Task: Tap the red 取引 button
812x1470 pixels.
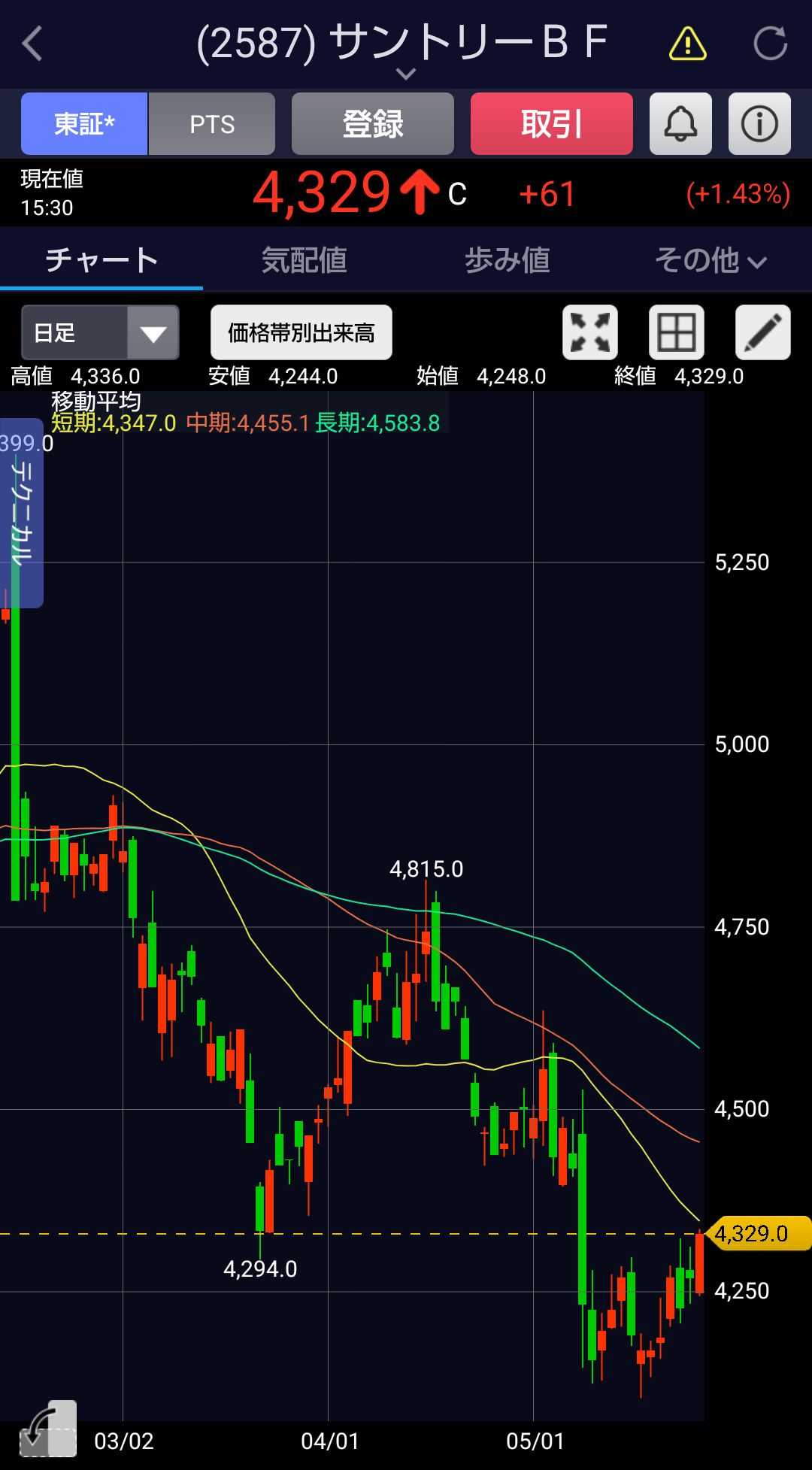Action: click(552, 124)
